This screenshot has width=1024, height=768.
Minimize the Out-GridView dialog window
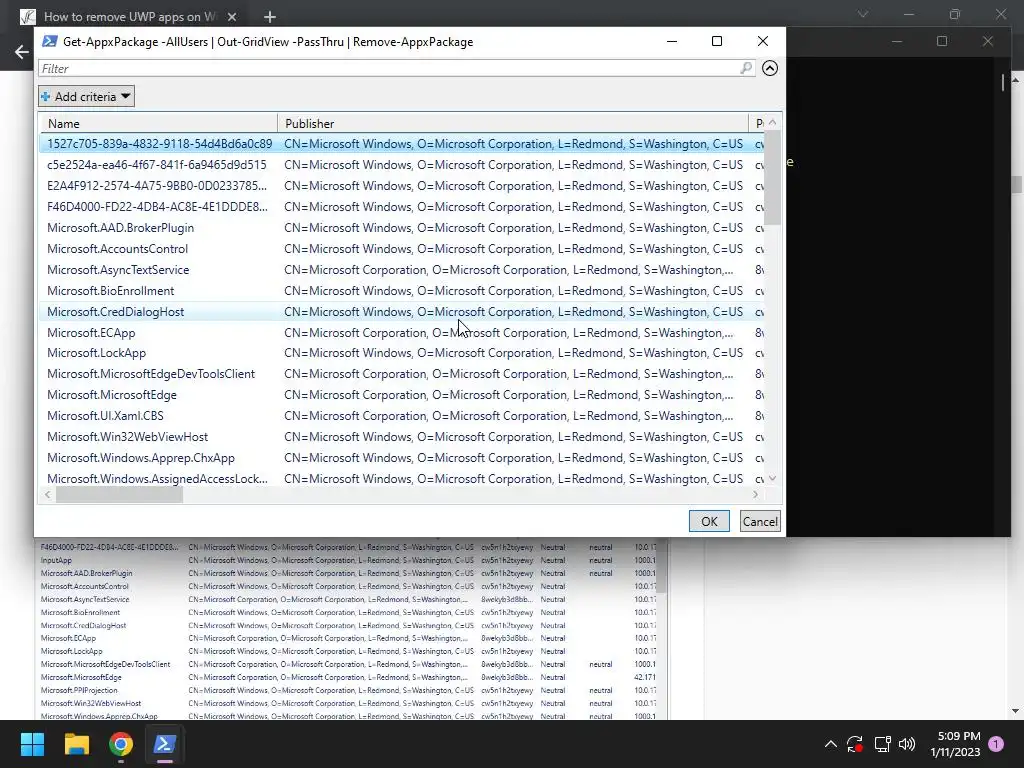tap(671, 41)
